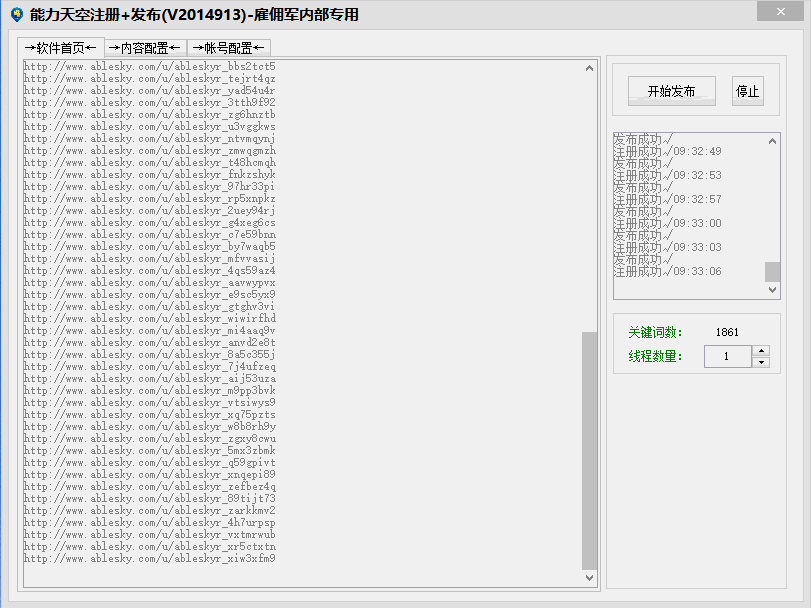Close the 能力天空注册+发布 window
The width and height of the screenshot is (811, 608).
(781, 11)
